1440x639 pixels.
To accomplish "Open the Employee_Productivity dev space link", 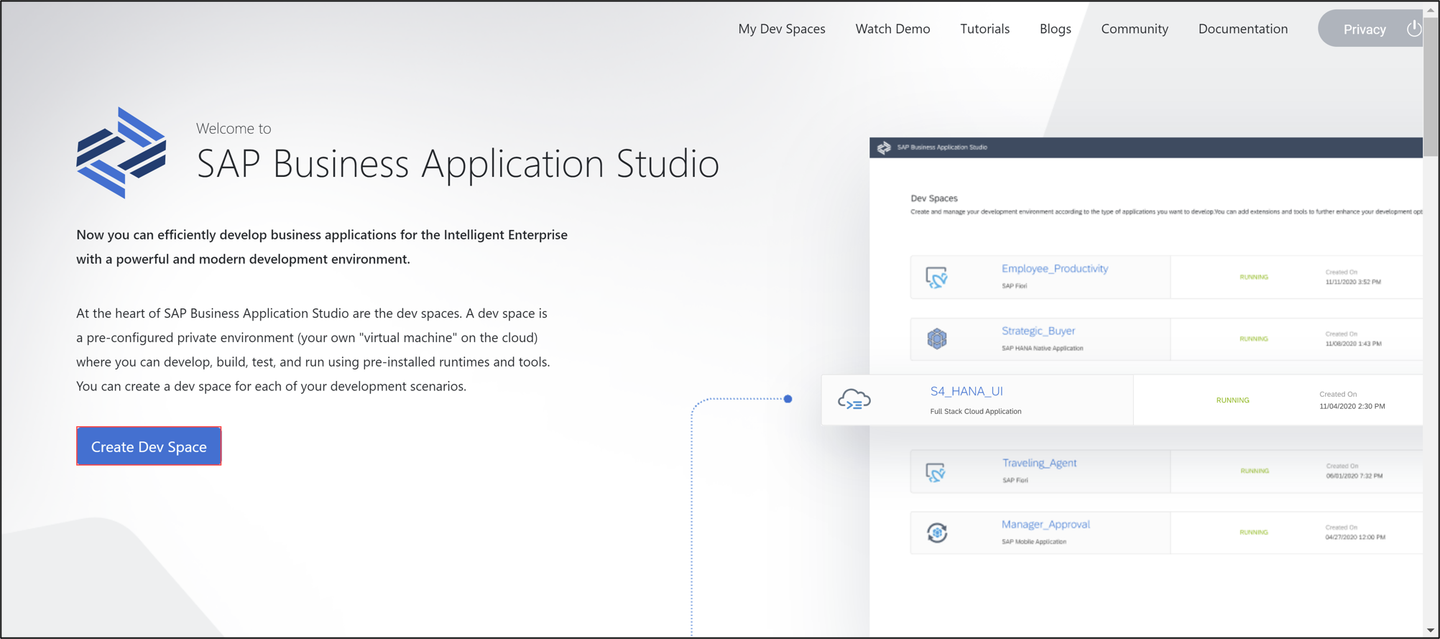I will point(1055,269).
